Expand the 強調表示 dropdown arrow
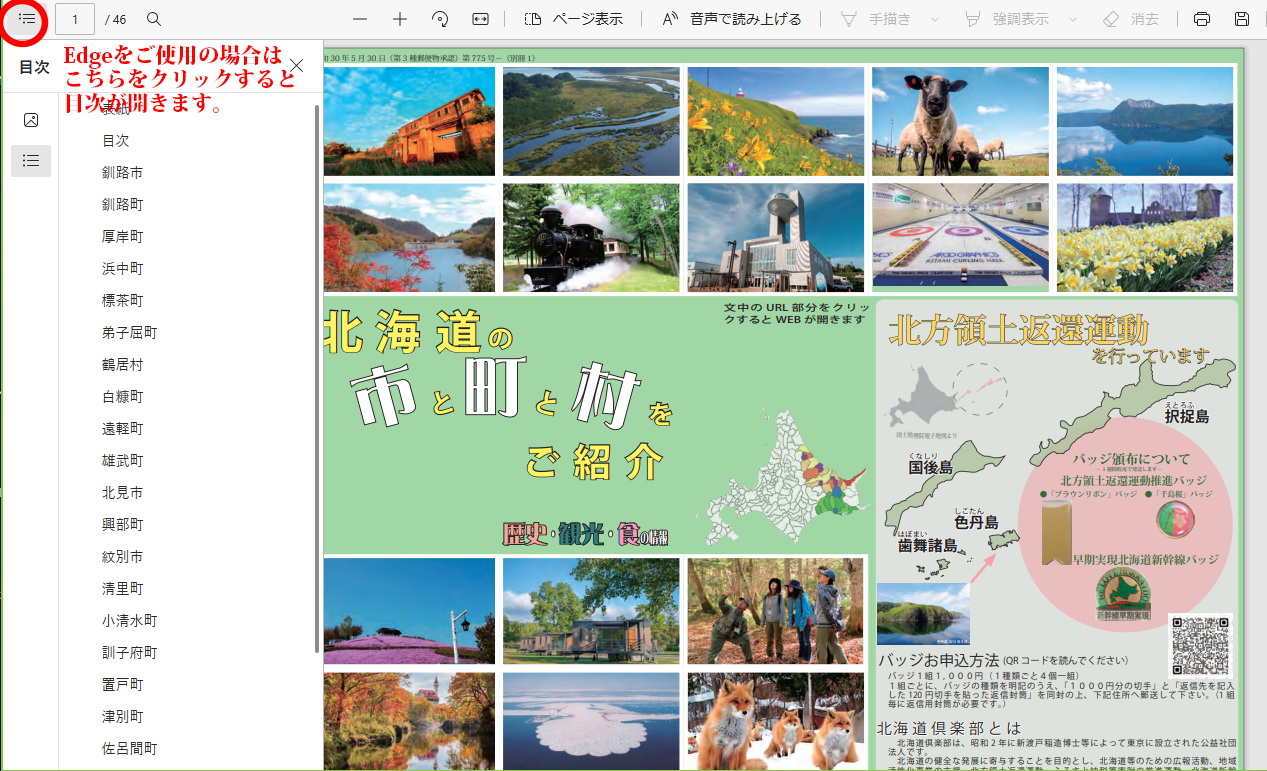 click(1073, 19)
